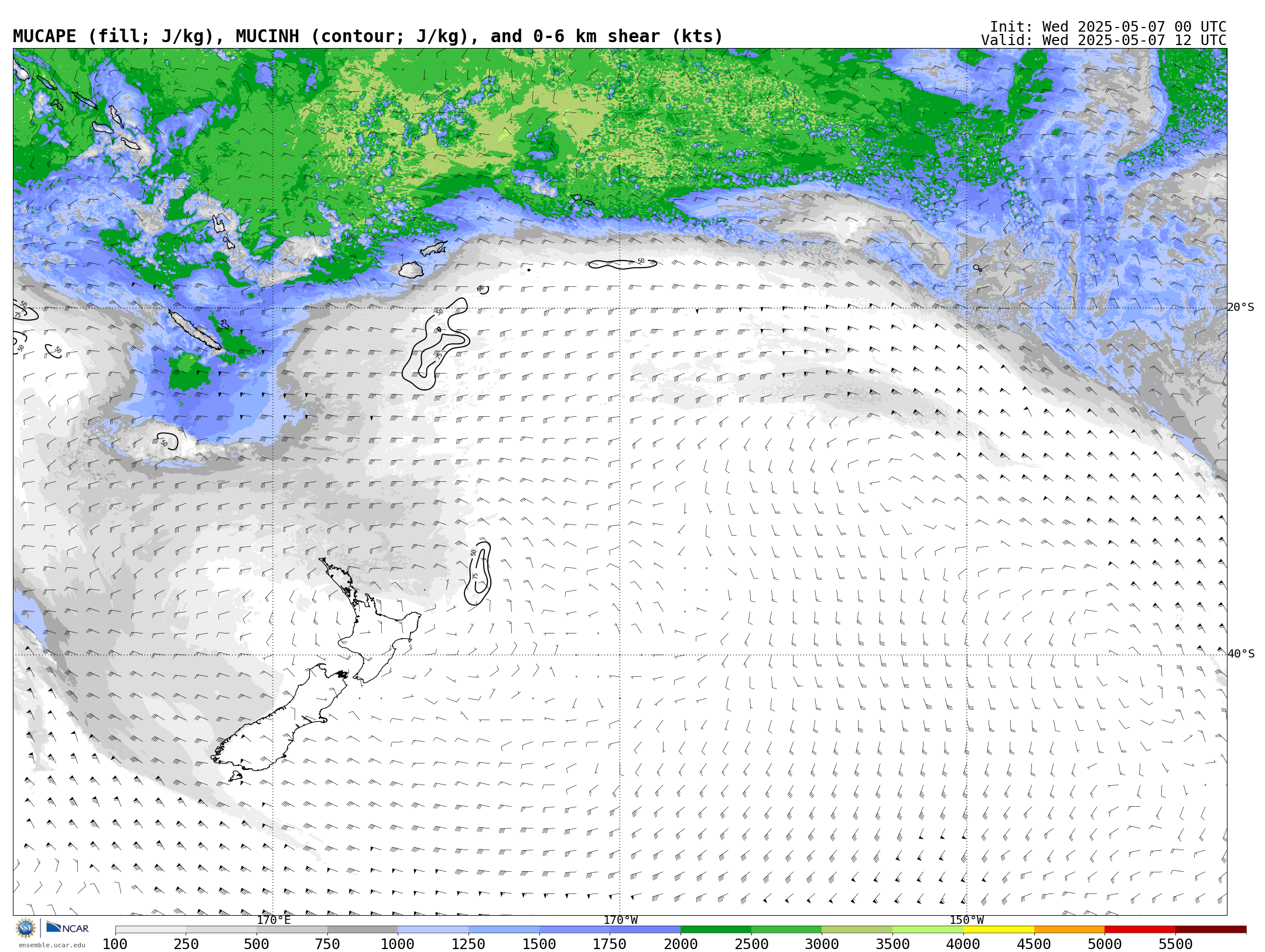
Task: Select the Valid: Wed 2025-05-07 12 UTC line
Action: pyautogui.click(x=1103, y=40)
